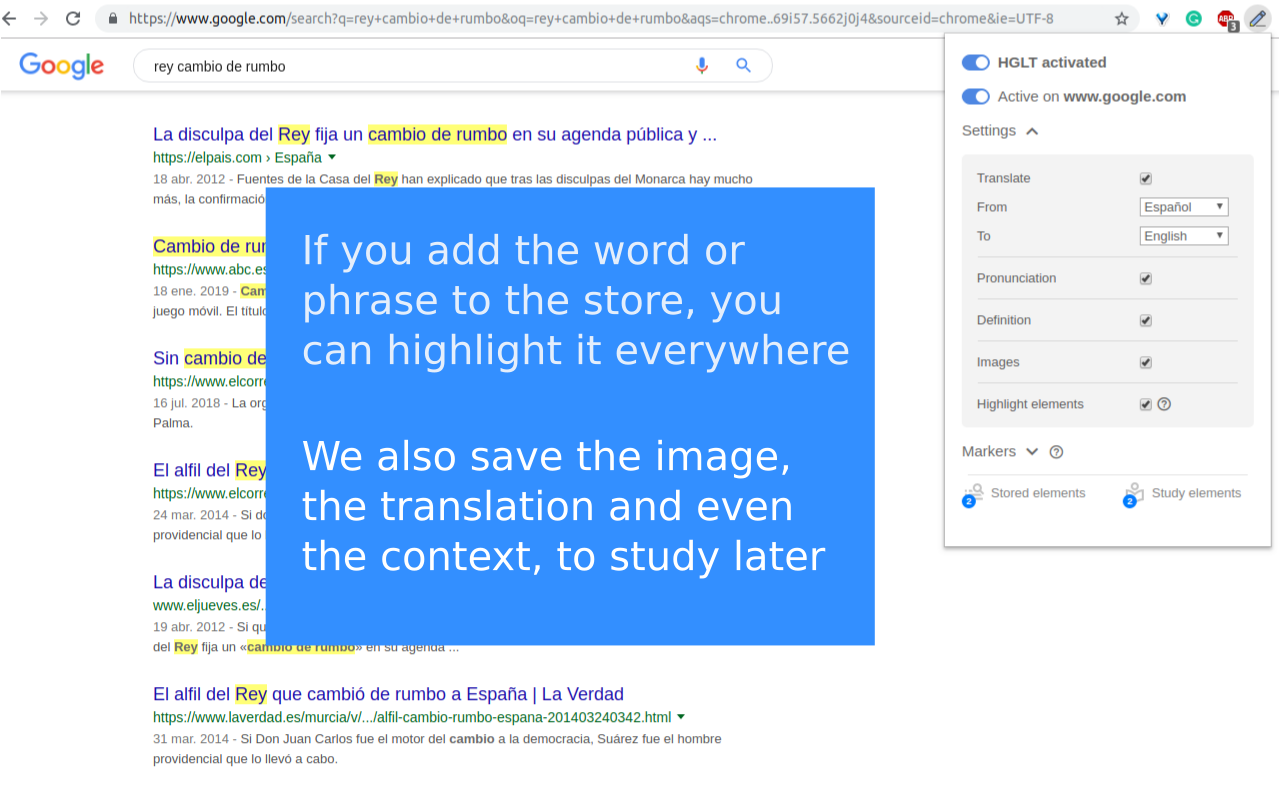Click the browser forward arrow
This screenshot has height=800, width=1280.
[41, 18]
